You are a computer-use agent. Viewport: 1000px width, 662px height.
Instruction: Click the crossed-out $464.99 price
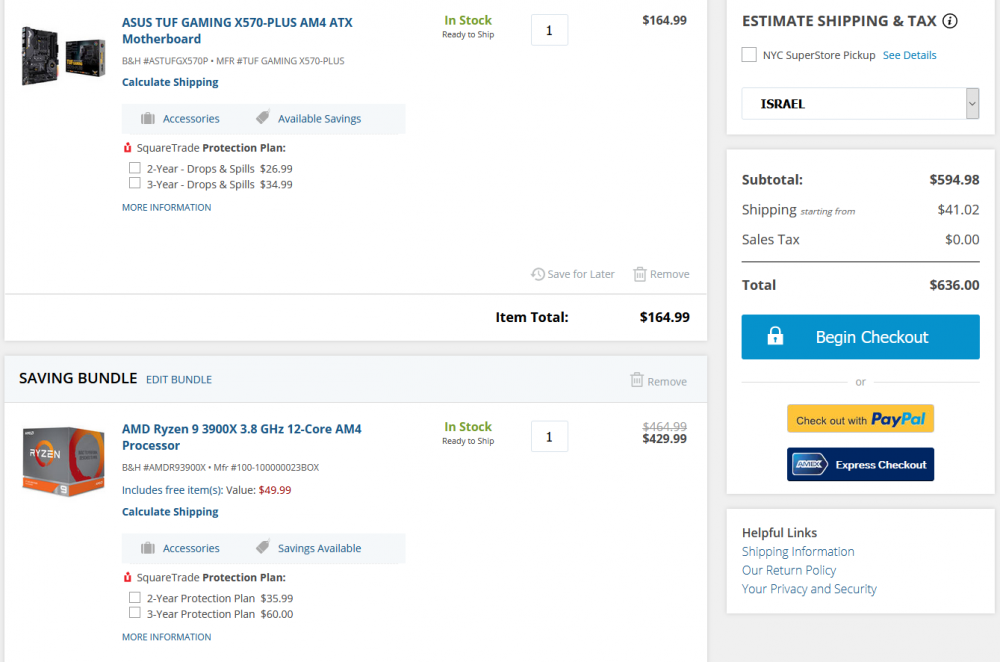click(x=665, y=426)
